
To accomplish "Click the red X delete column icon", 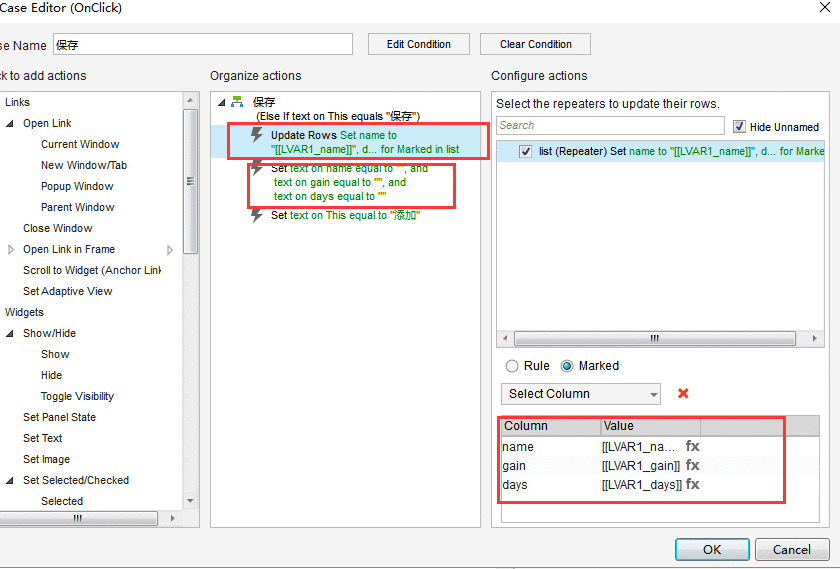I will tap(683, 393).
